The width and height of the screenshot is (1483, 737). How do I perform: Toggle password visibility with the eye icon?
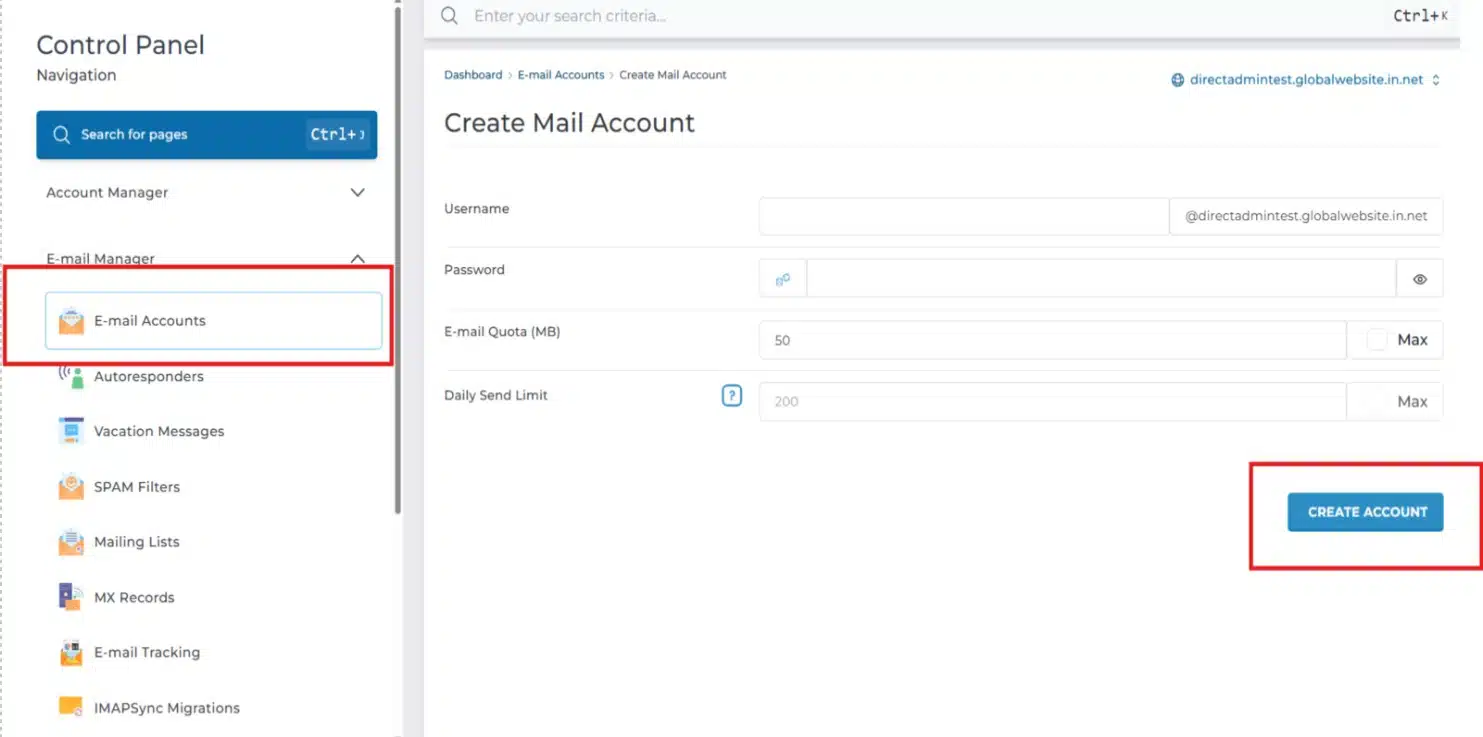click(1420, 278)
